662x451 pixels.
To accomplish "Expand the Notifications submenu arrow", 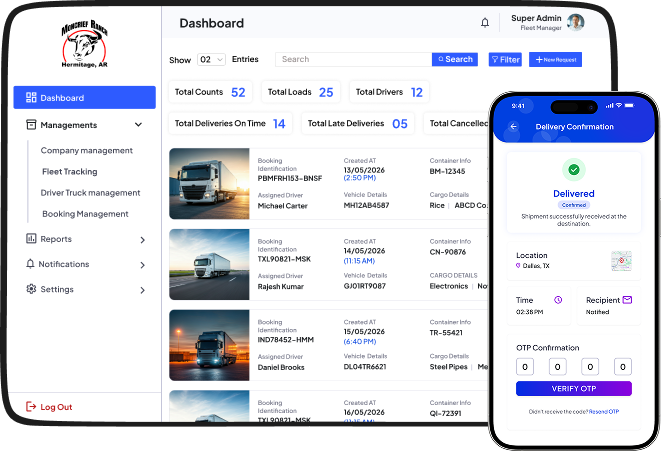I will 143,265.
